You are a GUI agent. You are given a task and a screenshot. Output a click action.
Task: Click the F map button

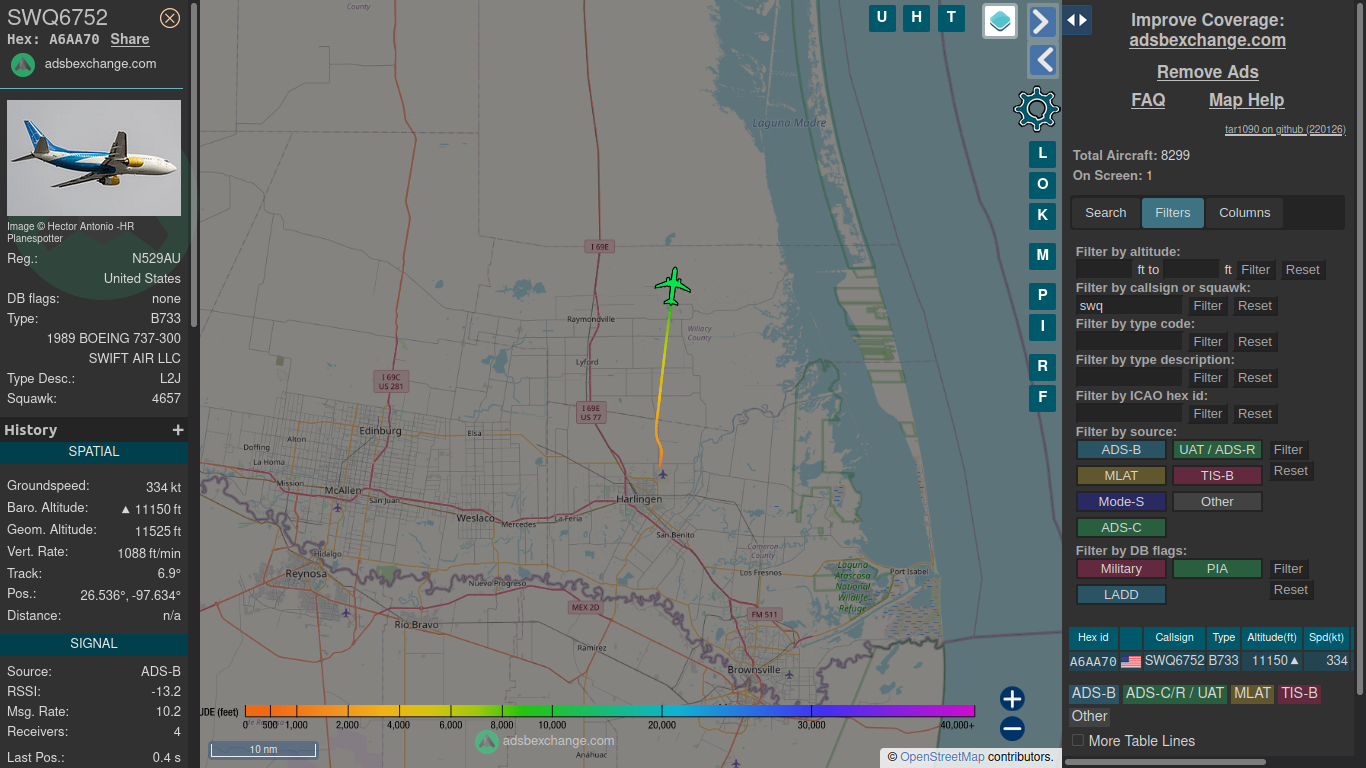click(x=1042, y=398)
